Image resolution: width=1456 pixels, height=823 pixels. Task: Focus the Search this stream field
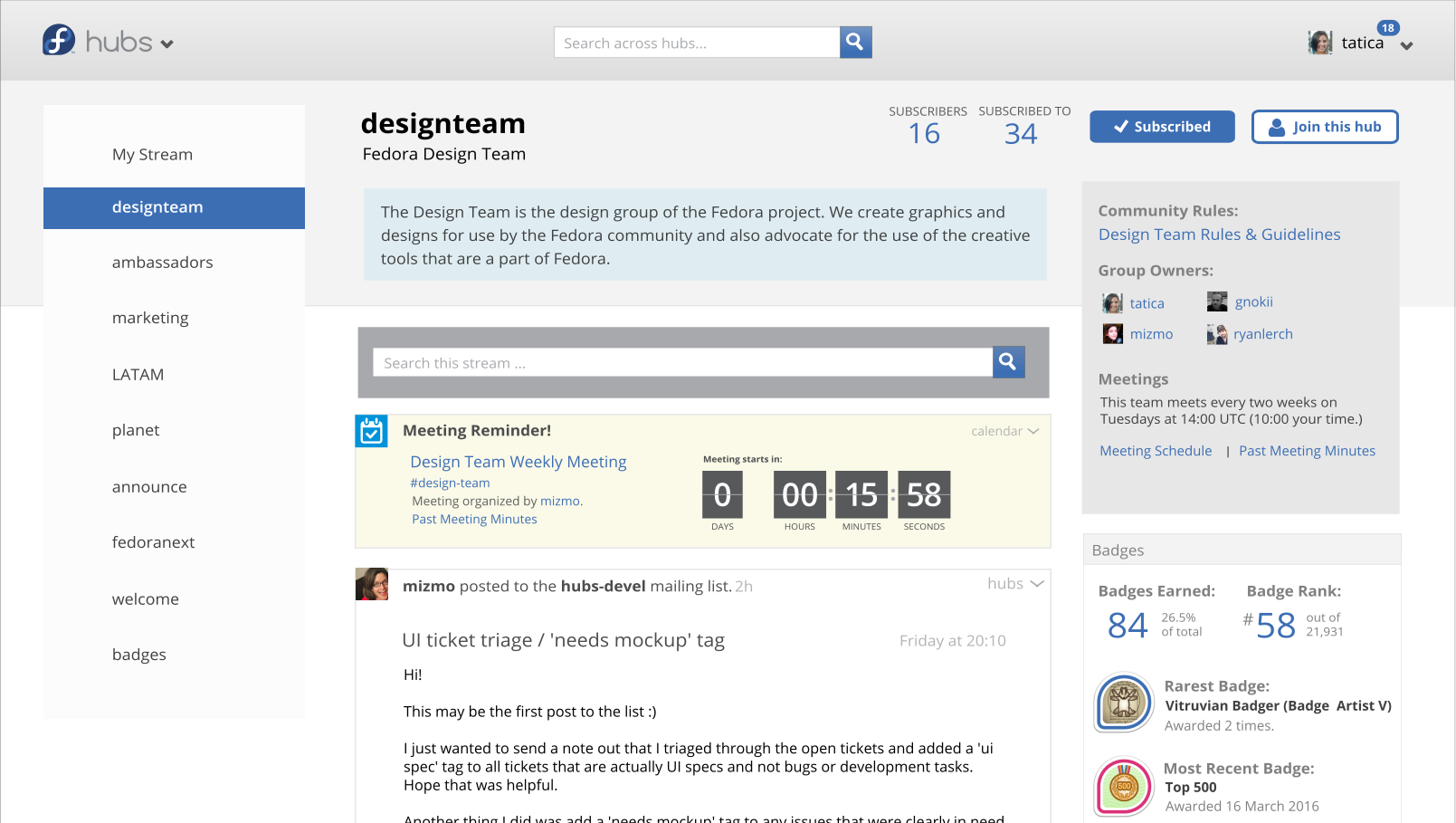tap(682, 362)
